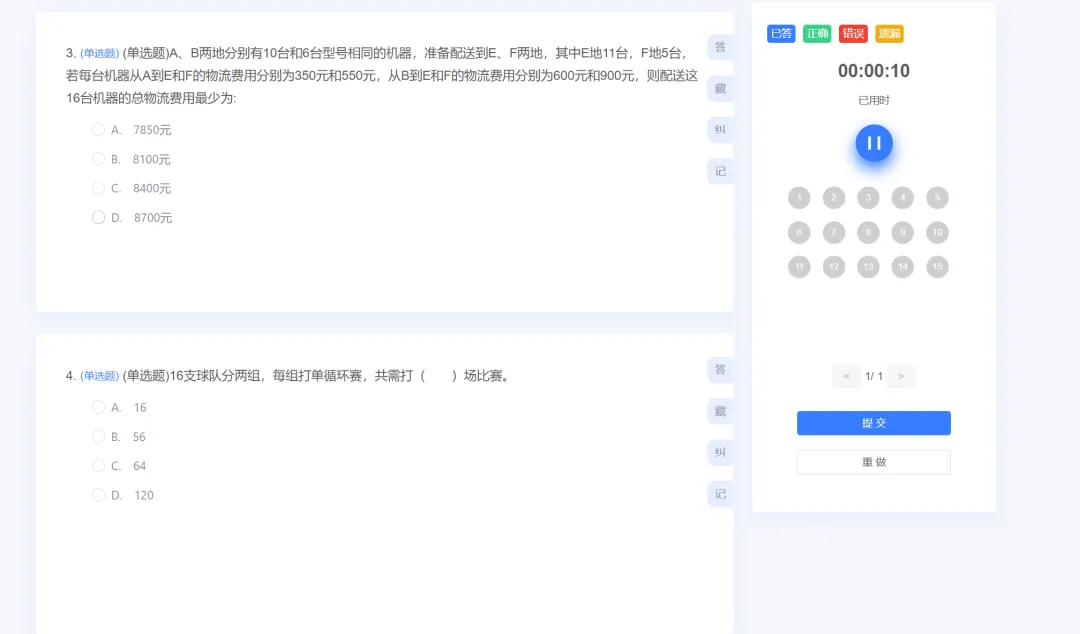The image size is (1080, 634).
Task: Jump to question 4 circle
Action: (902, 198)
